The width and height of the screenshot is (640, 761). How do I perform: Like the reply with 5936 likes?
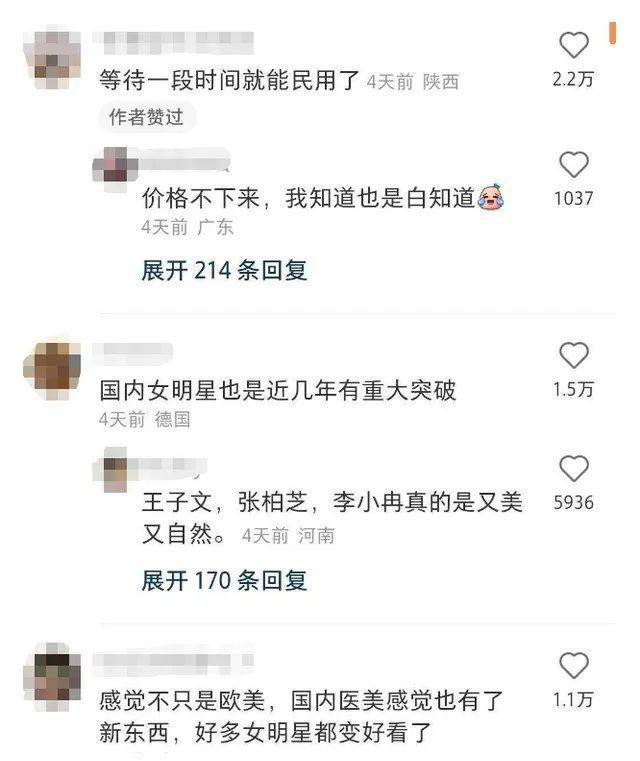574,468
